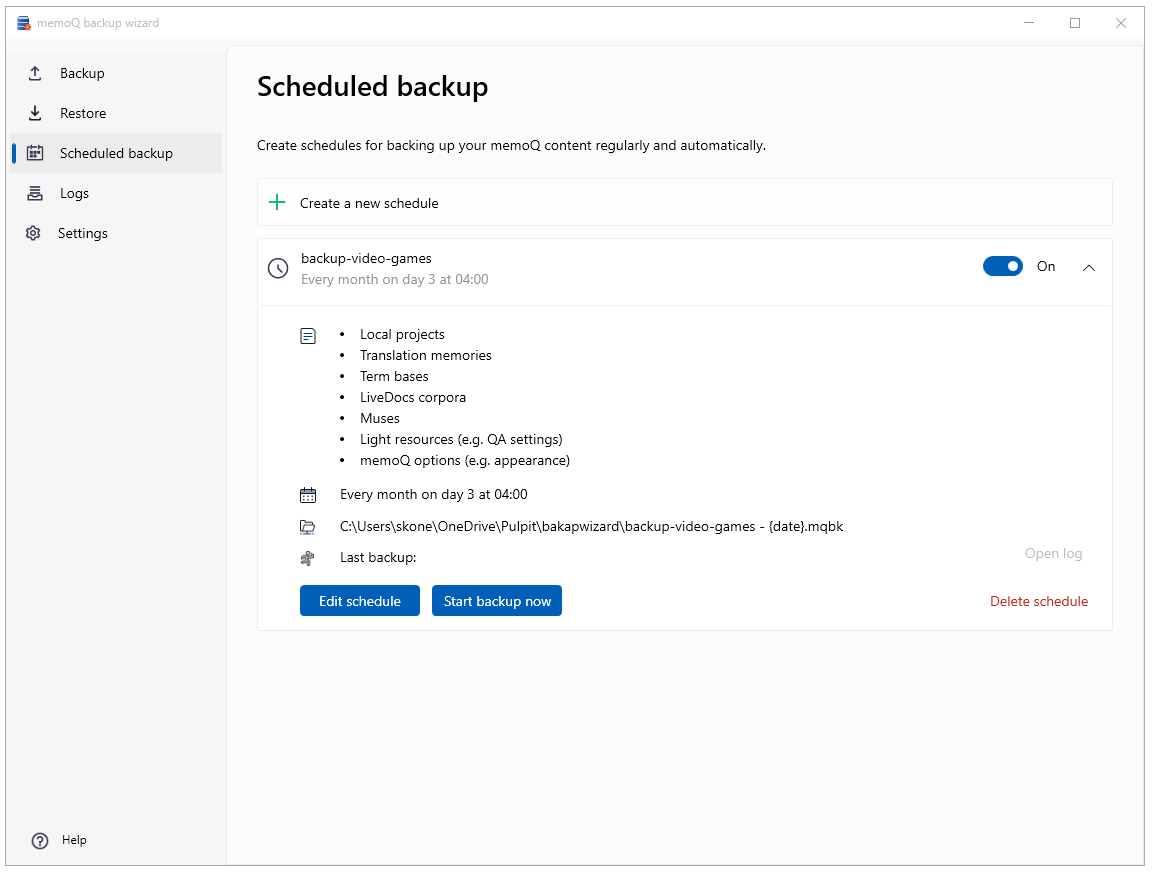1153x877 pixels.
Task: Click the Backup upload icon in the sidebar
Action: tap(35, 73)
